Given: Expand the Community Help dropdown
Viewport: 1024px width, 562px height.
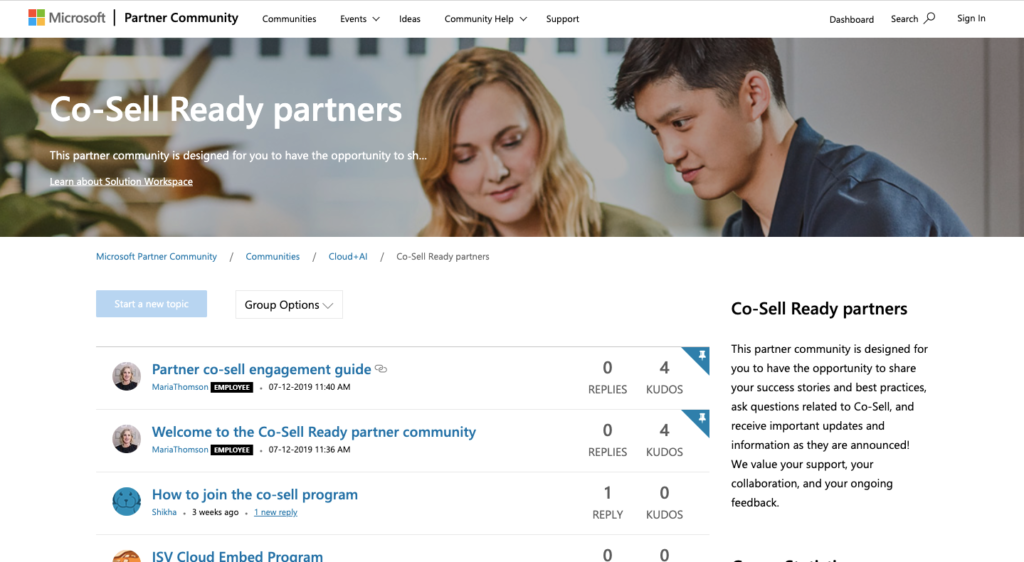Looking at the screenshot, I should pyautogui.click(x=485, y=19).
